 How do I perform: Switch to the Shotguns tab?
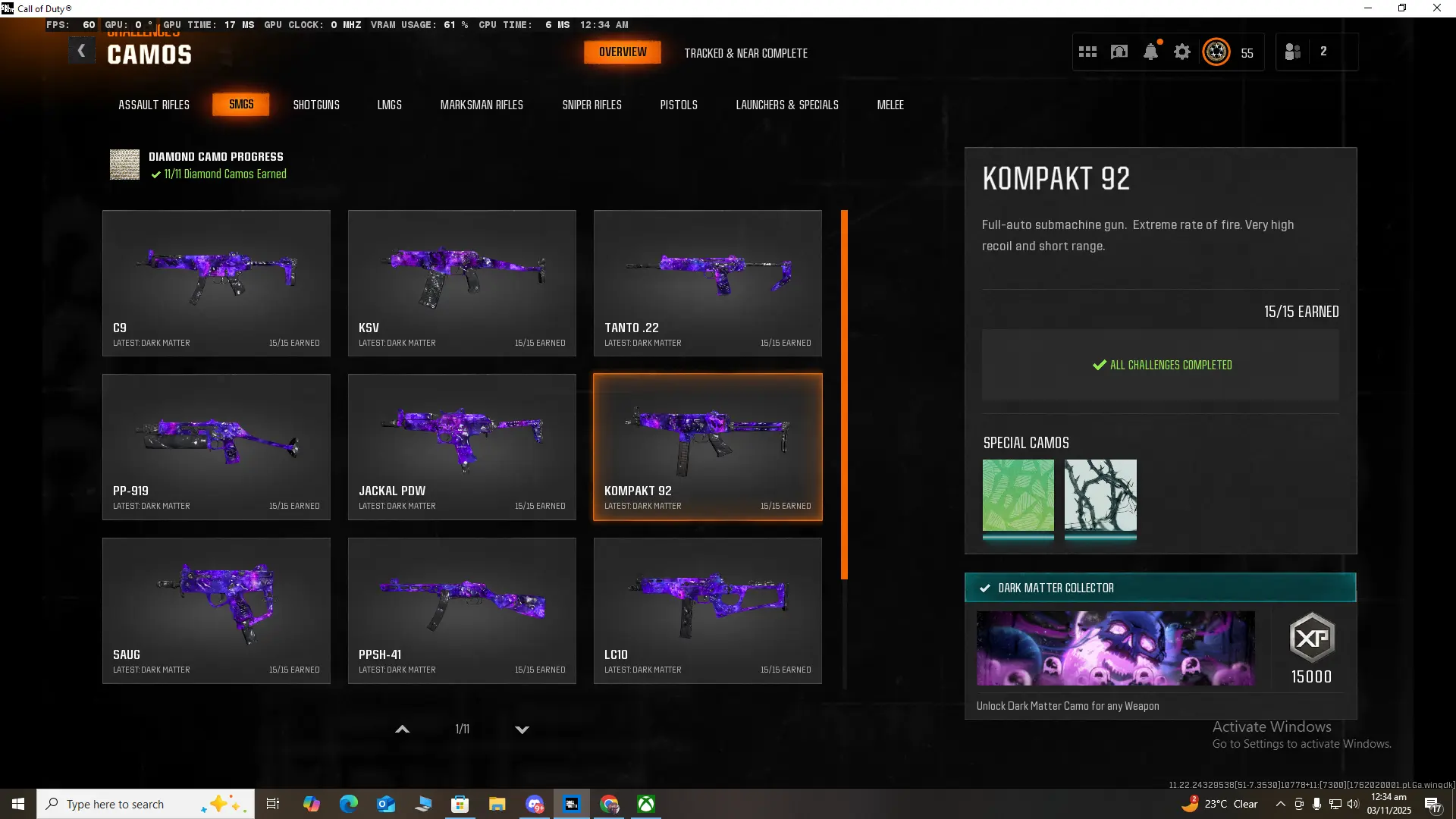tap(316, 105)
